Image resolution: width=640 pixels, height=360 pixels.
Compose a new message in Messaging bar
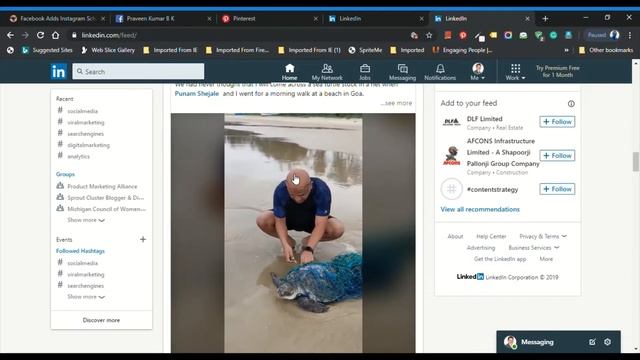pos(592,342)
